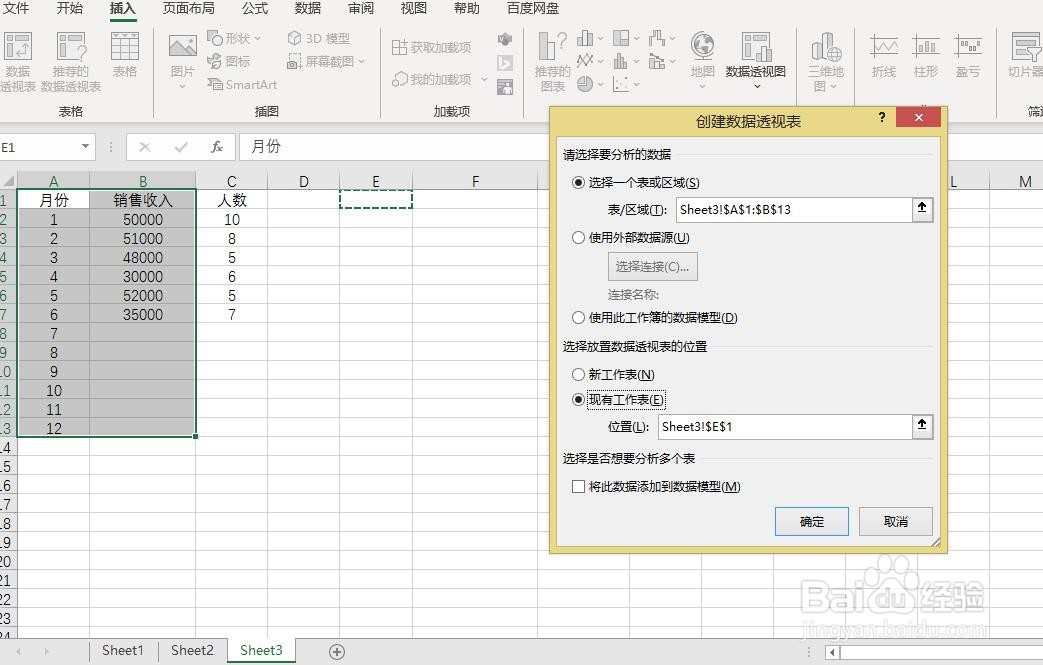Collapse the 表/区域 range selector
This screenshot has width=1043, height=665.
click(921, 210)
